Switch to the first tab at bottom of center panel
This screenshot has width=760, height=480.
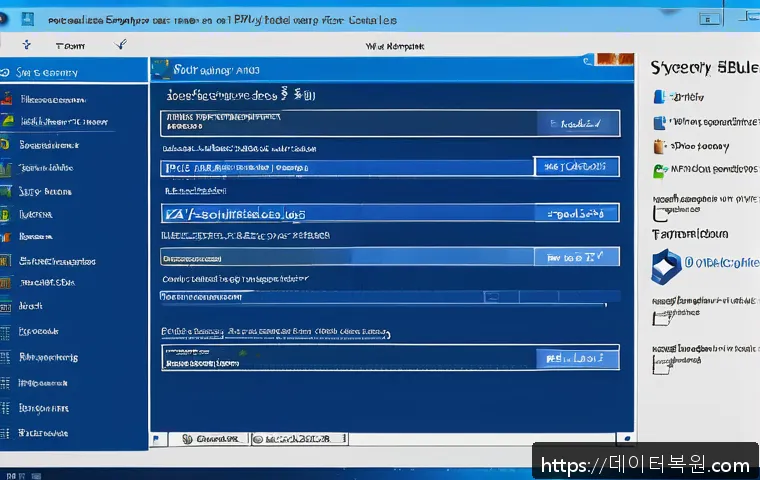click(210, 439)
